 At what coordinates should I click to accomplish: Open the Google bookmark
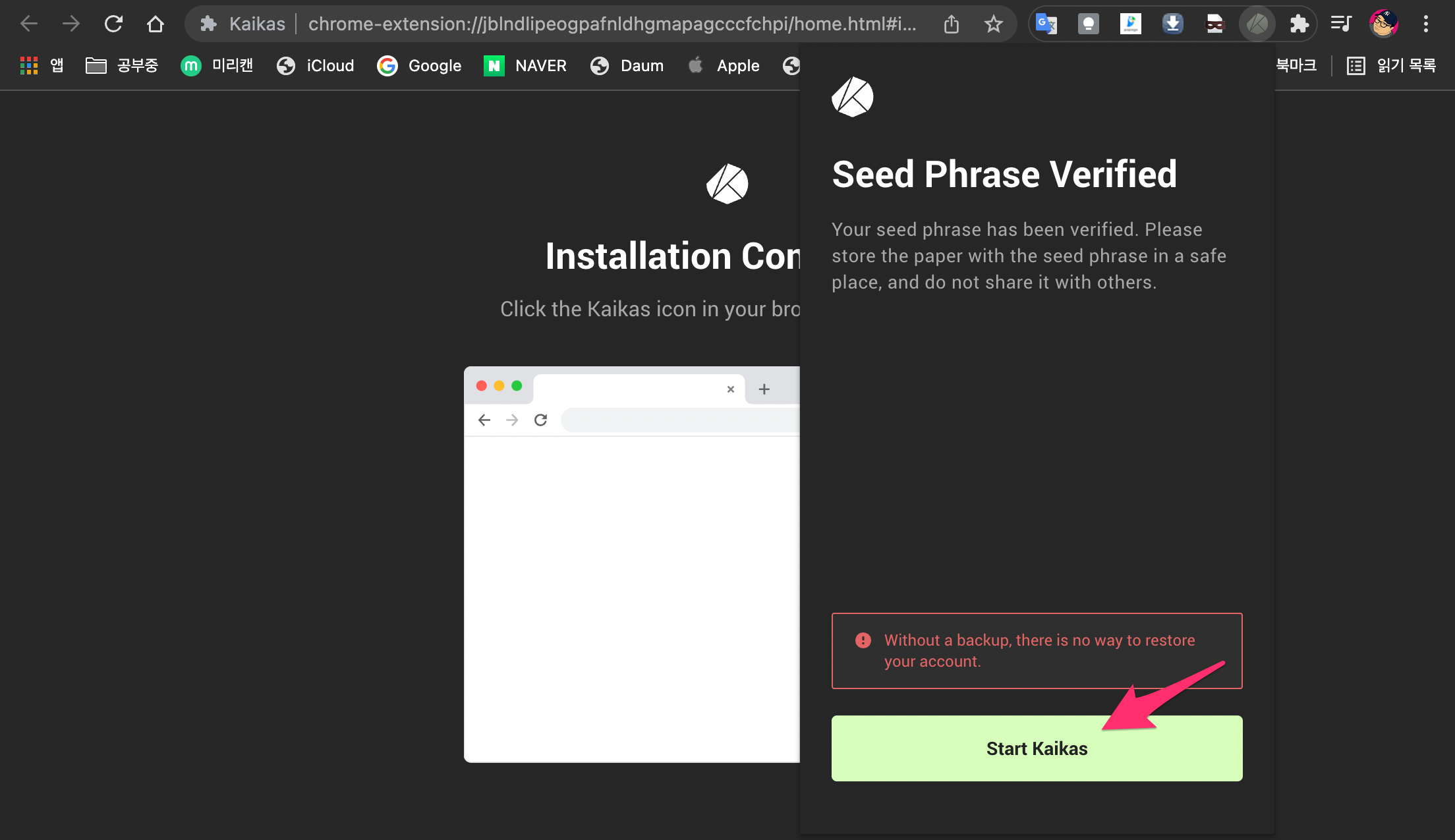(419, 65)
